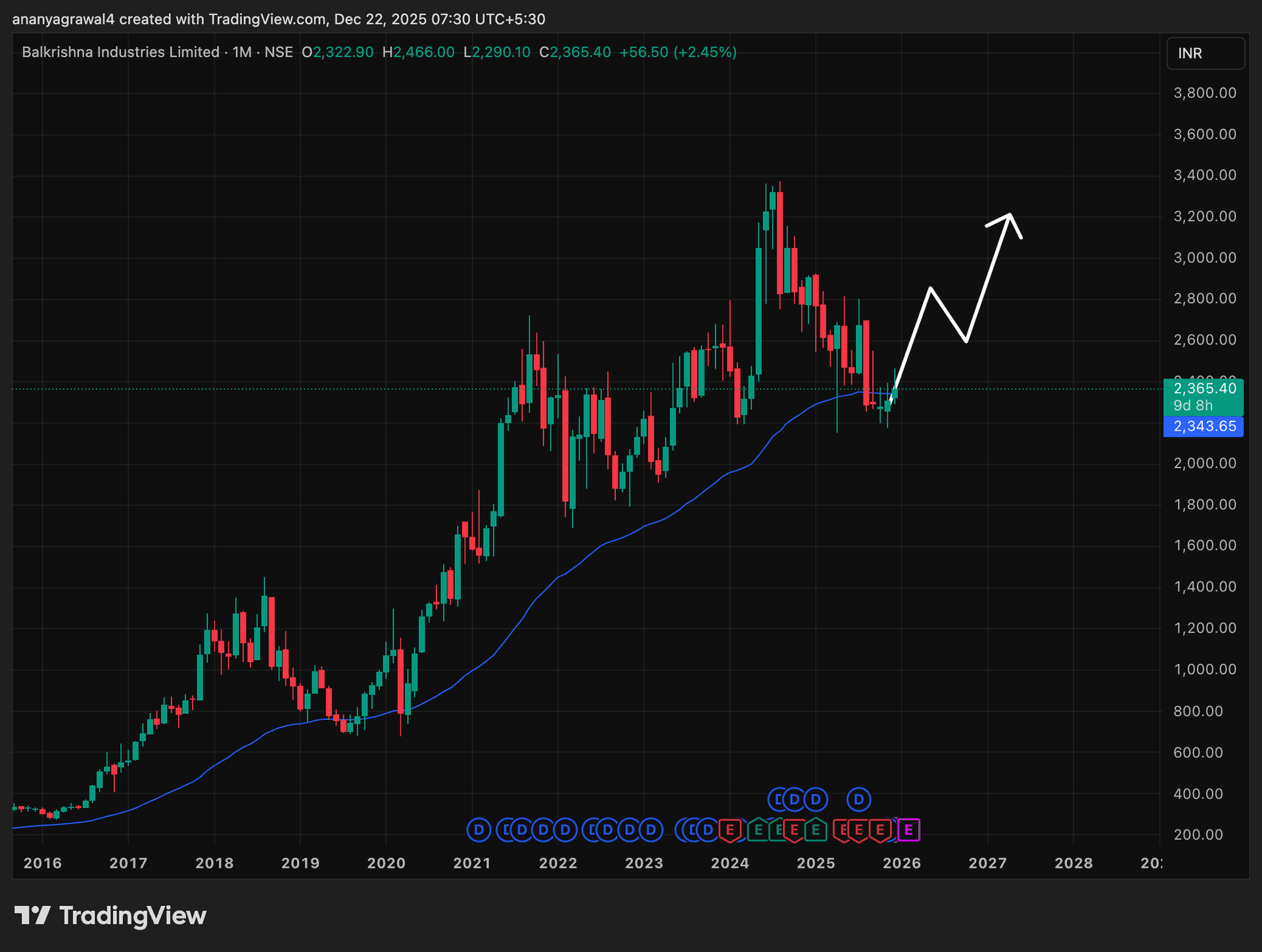Click the close value in the legend
The image size is (1262, 952).
pyautogui.click(x=580, y=52)
